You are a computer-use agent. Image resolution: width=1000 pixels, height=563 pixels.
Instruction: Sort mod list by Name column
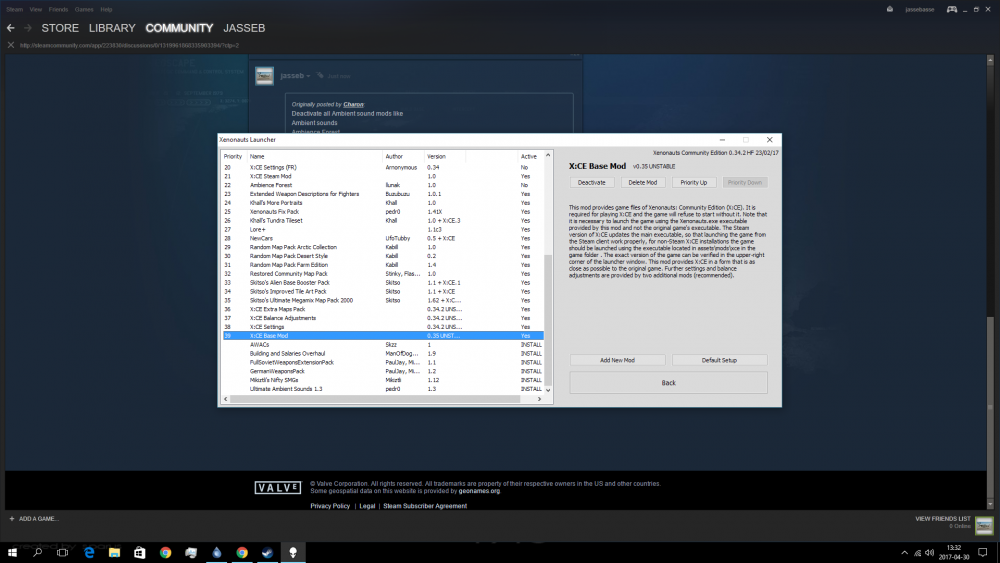(x=314, y=156)
